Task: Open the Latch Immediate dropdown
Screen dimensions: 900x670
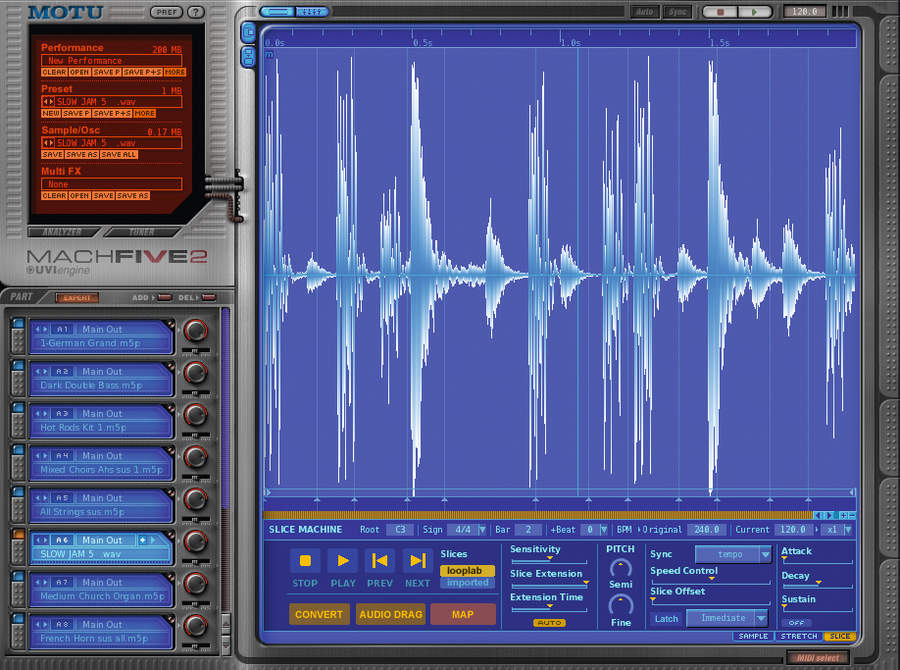Action: pyautogui.click(x=727, y=618)
